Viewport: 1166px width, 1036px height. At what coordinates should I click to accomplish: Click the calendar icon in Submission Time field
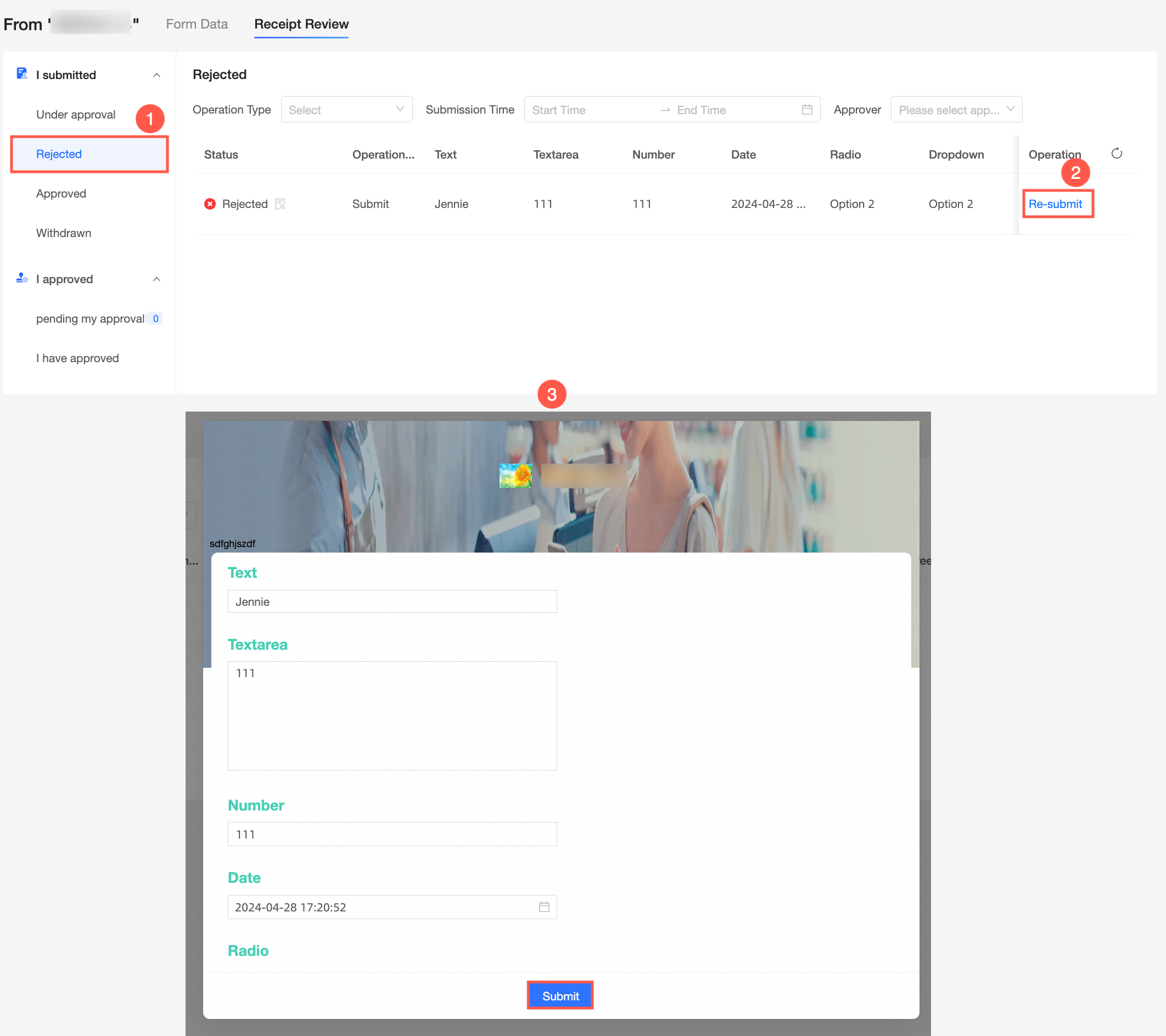click(806, 110)
